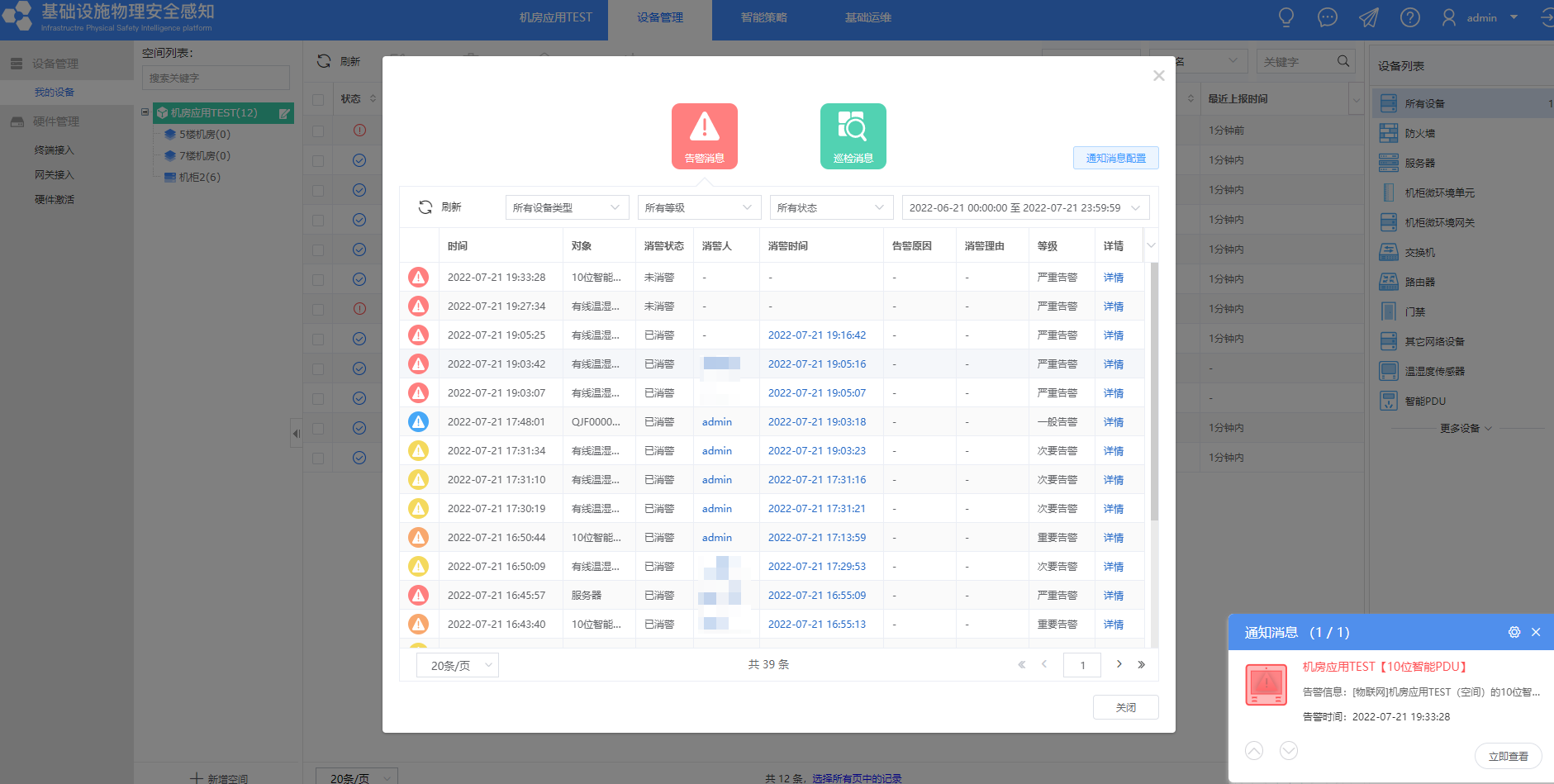Image resolution: width=1554 pixels, height=784 pixels.
Task: Close the alarm message dialog with X
Action: [x=1159, y=76]
